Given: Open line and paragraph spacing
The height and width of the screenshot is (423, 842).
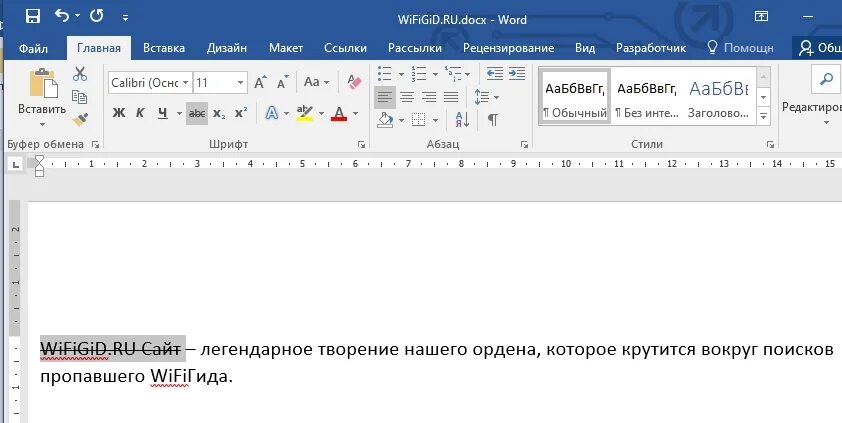Looking at the screenshot, I should (x=482, y=97).
